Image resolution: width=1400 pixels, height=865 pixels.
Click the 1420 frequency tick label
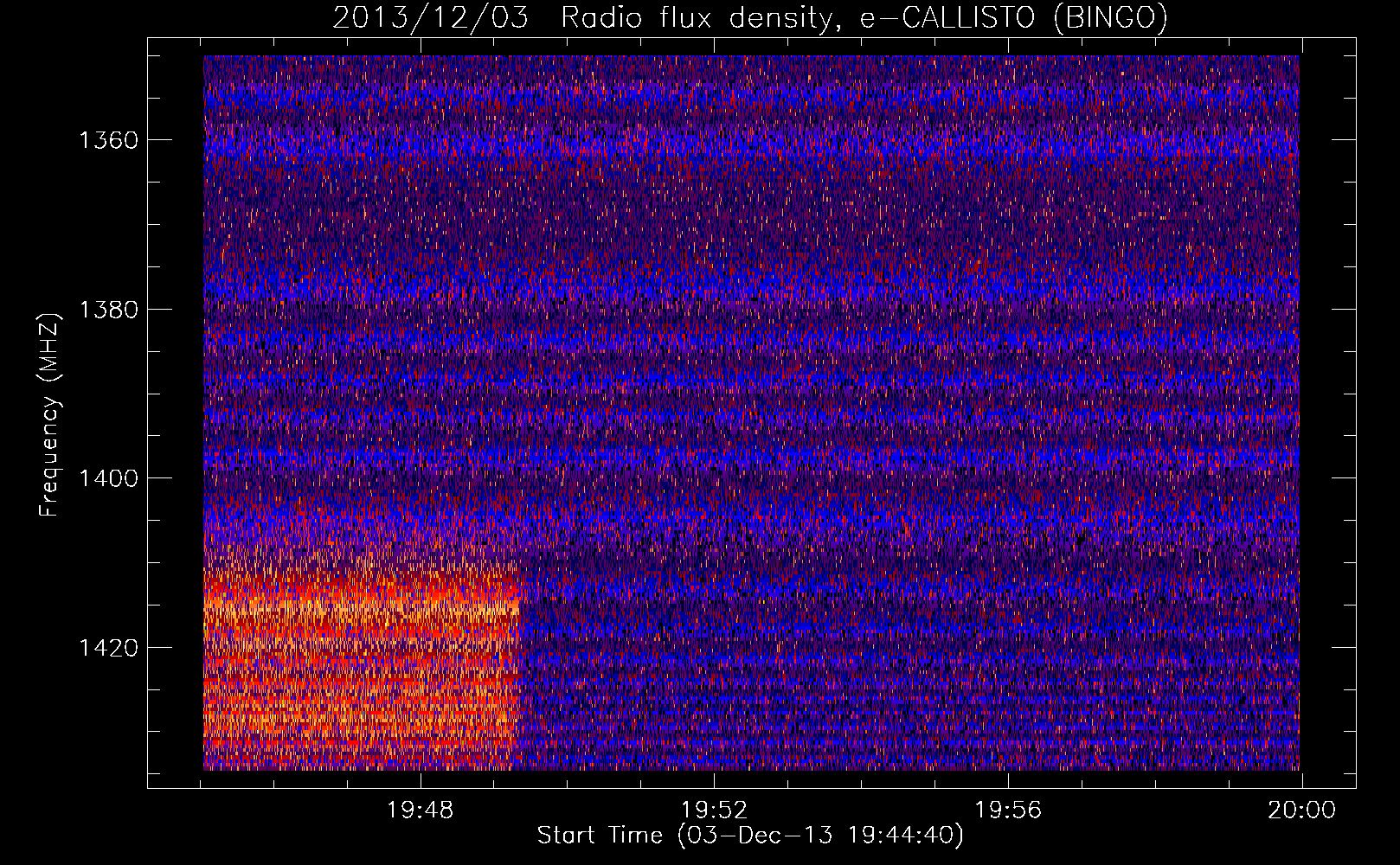[109, 648]
